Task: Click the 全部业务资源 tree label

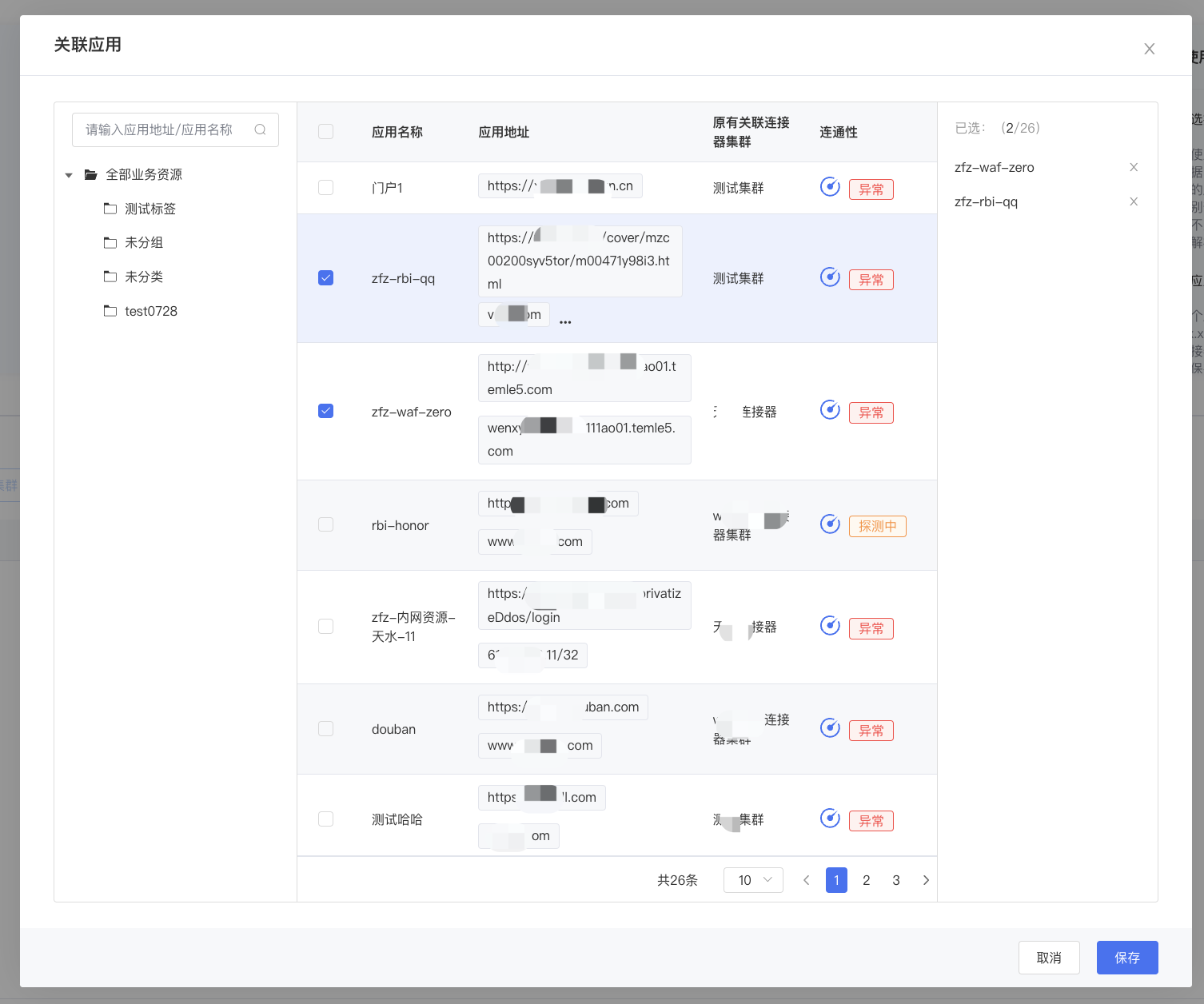Action: (x=144, y=174)
